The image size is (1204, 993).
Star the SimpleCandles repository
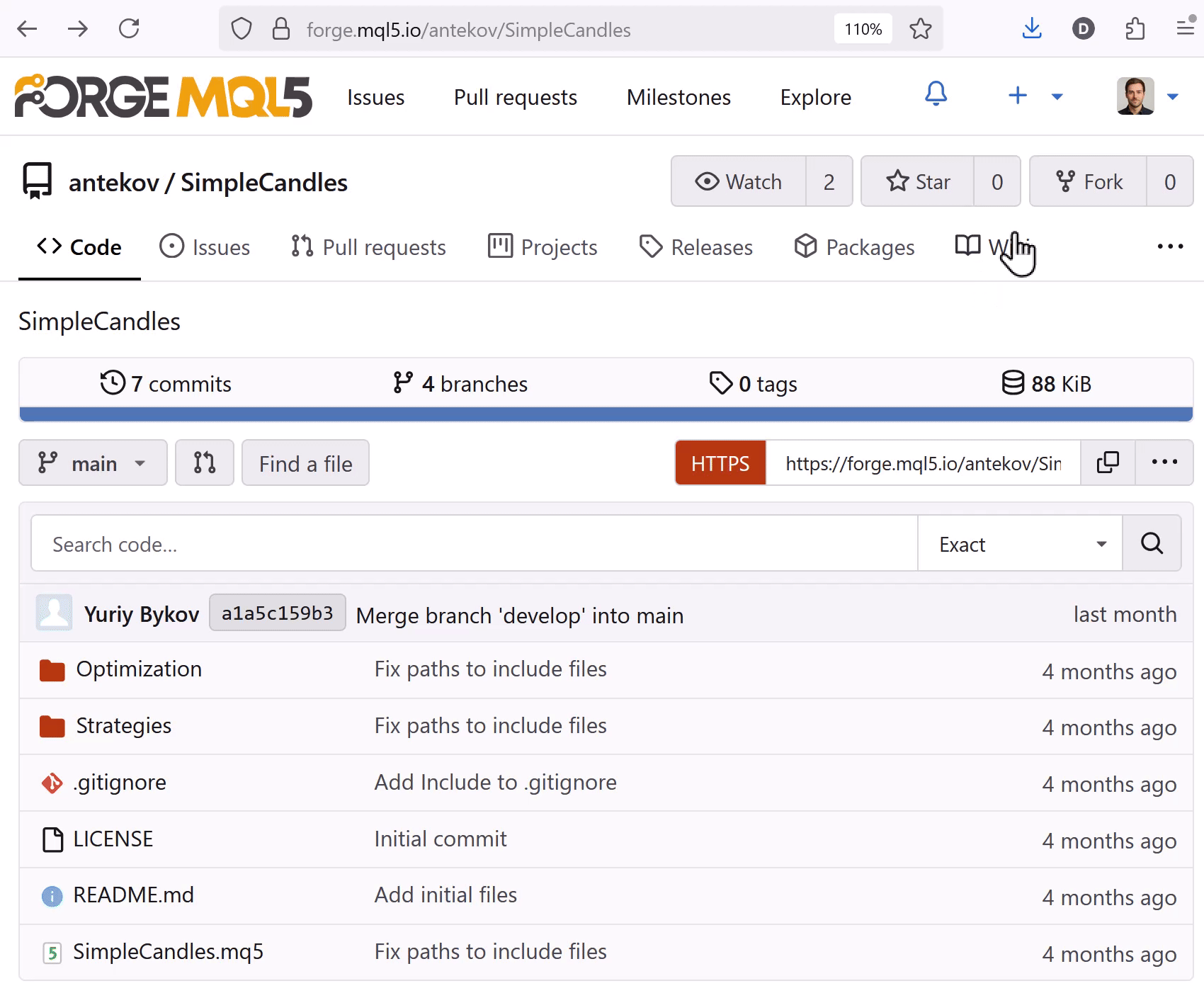coord(918,182)
